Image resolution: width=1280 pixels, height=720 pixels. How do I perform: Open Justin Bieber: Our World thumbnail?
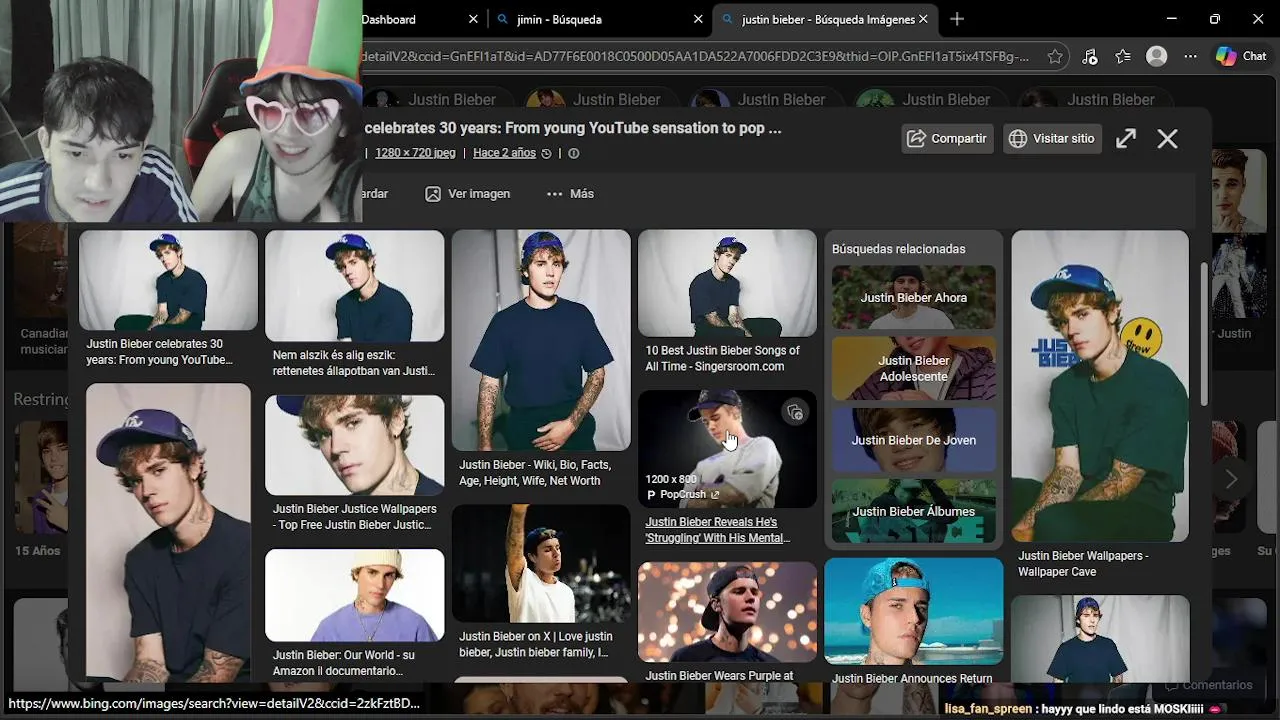point(354,595)
